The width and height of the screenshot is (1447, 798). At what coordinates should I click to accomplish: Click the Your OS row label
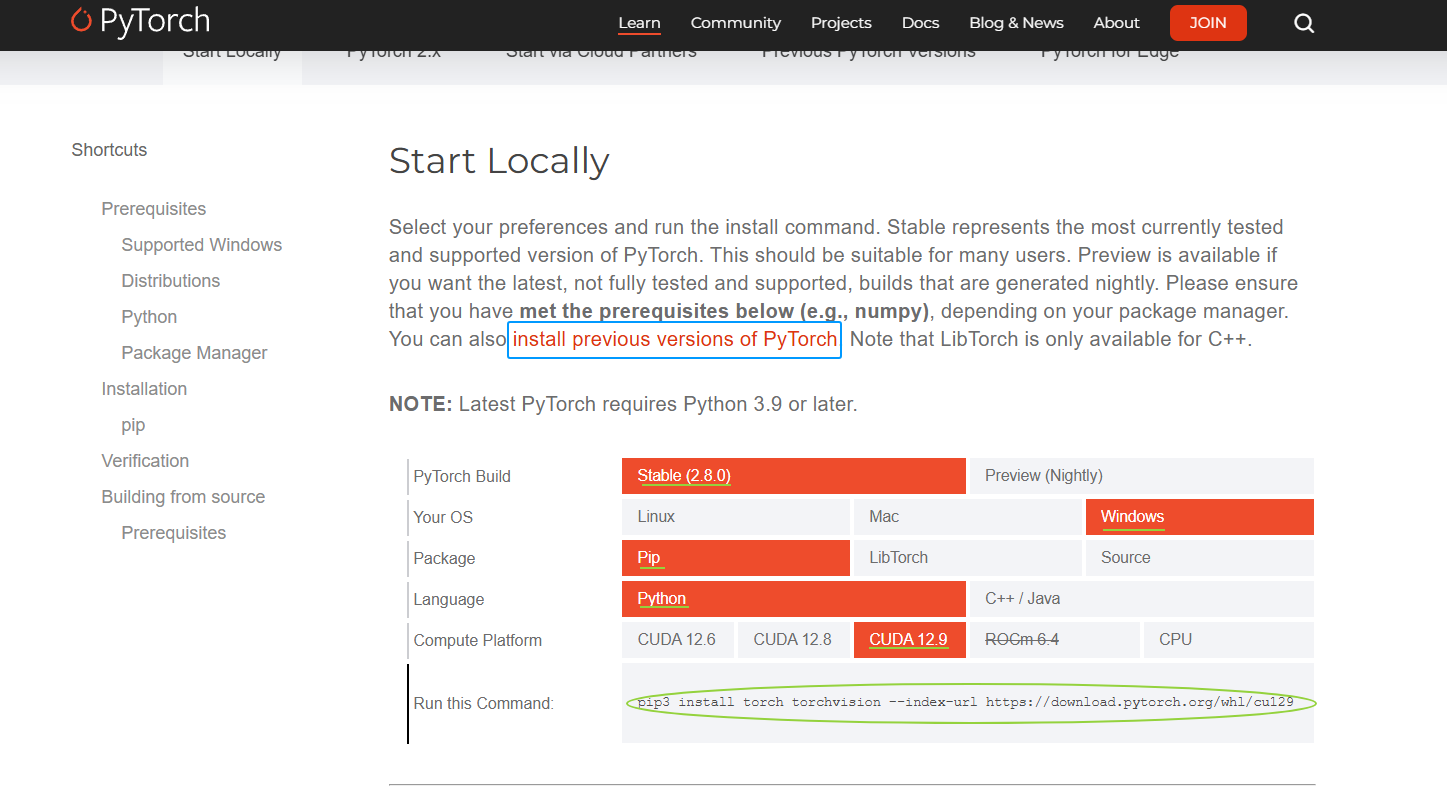[443, 517]
